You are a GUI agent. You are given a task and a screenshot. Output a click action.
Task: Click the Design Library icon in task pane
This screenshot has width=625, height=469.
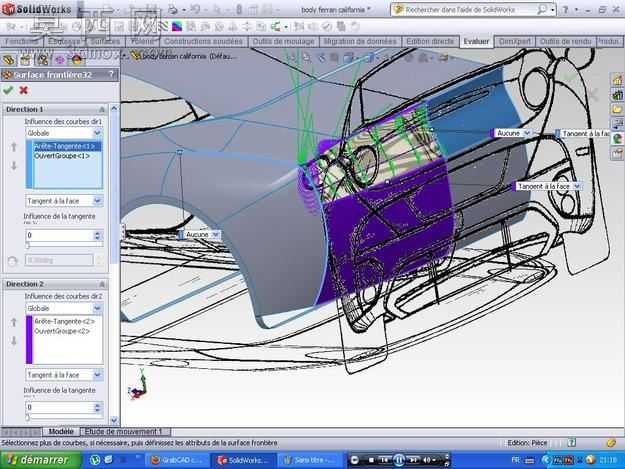click(x=617, y=95)
